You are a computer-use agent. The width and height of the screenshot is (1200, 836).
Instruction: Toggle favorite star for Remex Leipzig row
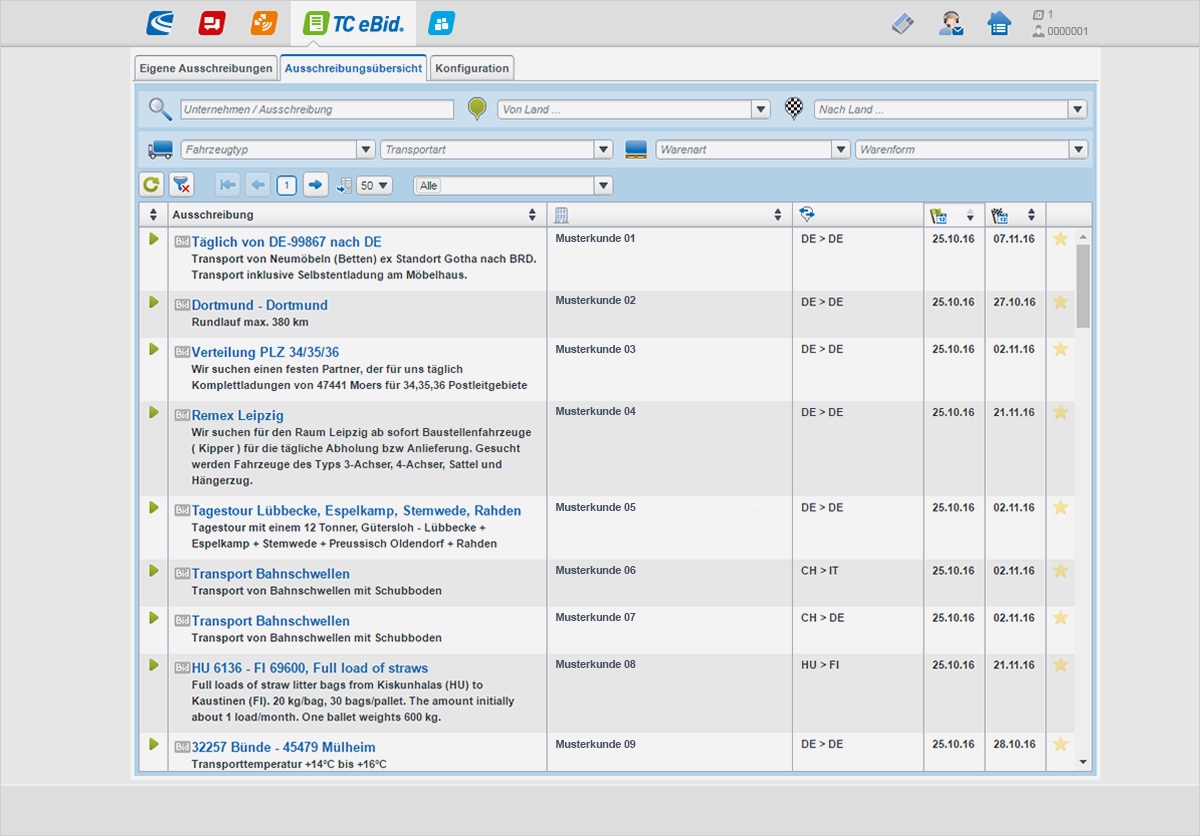(x=1061, y=412)
